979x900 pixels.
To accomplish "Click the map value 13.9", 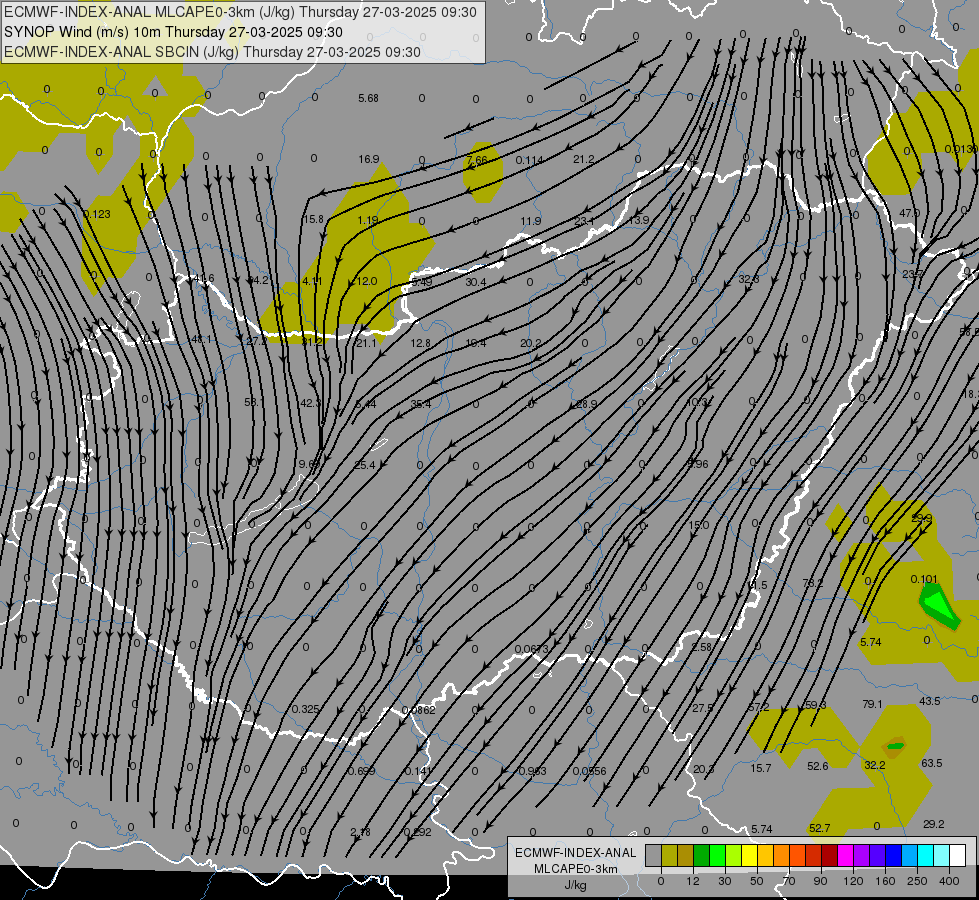I will click(x=639, y=220).
